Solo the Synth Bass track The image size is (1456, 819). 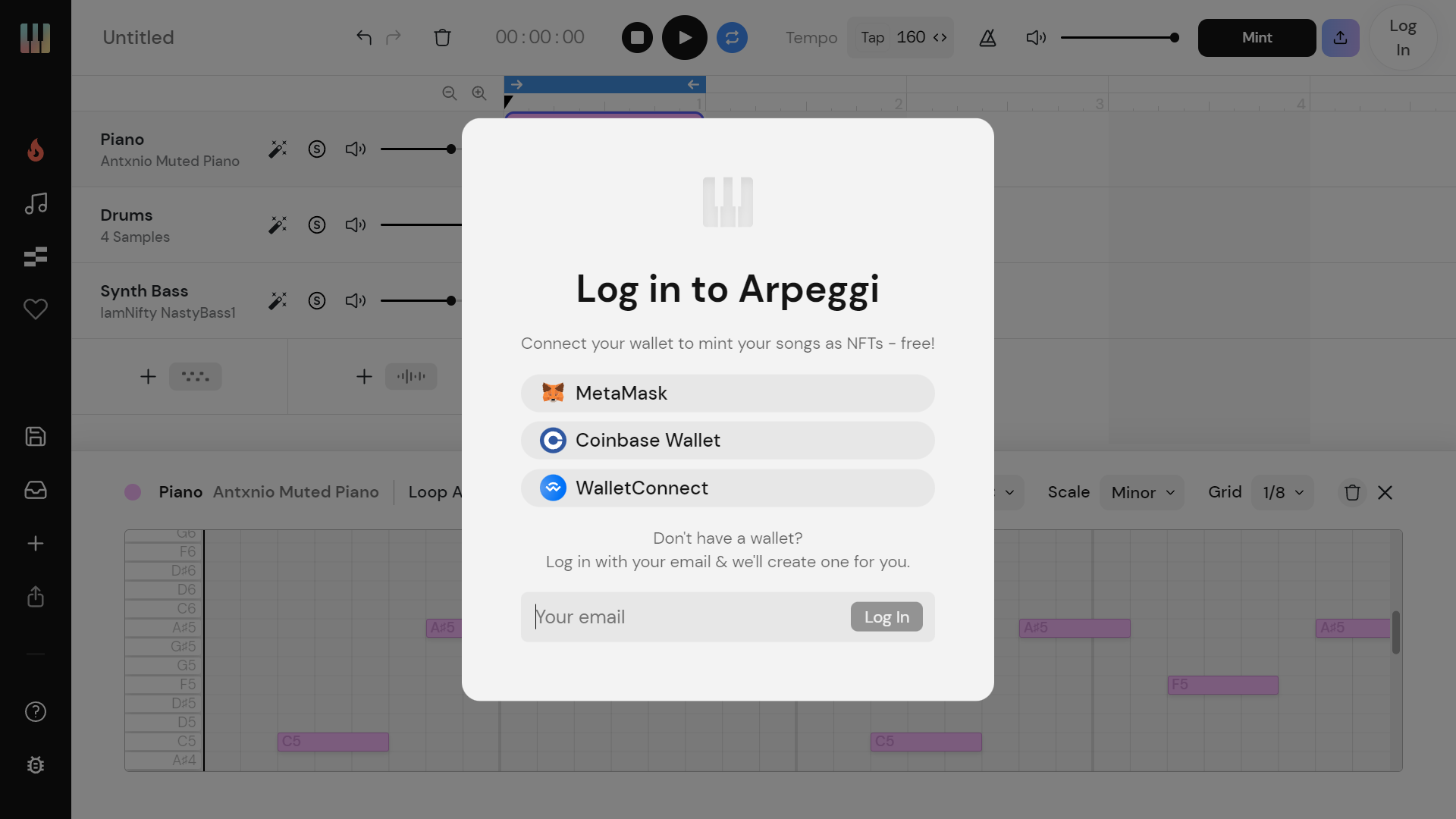point(317,301)
